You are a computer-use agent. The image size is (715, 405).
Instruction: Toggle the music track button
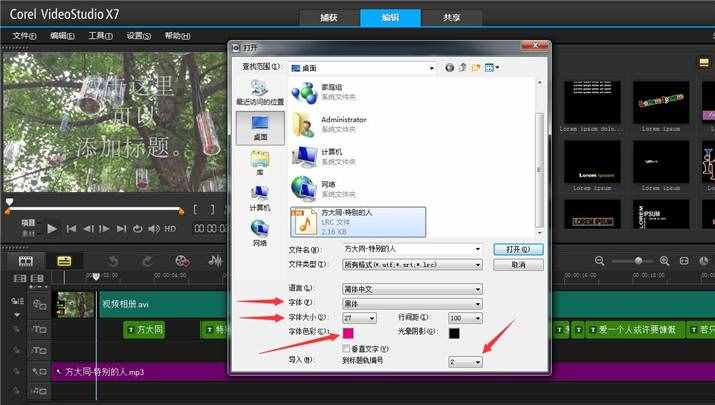pyautogui.click(x=39, y=391)
